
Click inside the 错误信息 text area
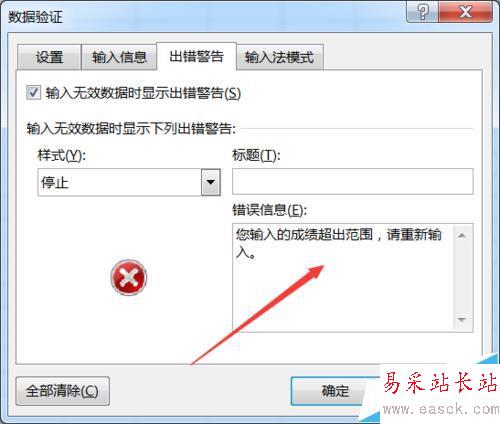point(343,277)
